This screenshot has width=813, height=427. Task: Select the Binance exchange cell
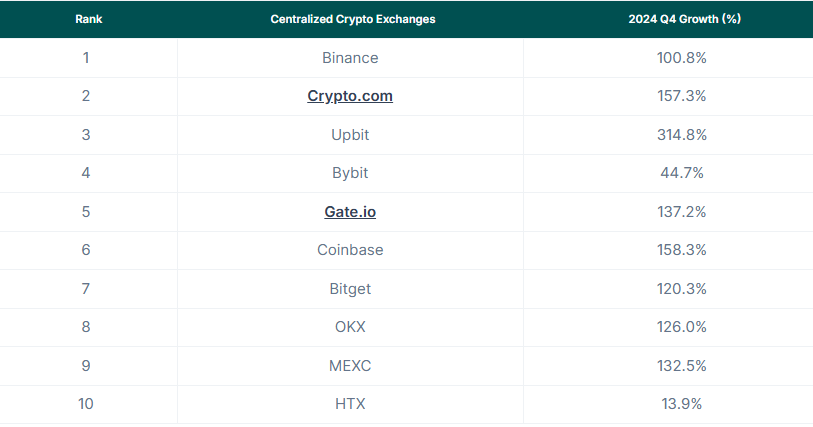click(x=350, y=58)
